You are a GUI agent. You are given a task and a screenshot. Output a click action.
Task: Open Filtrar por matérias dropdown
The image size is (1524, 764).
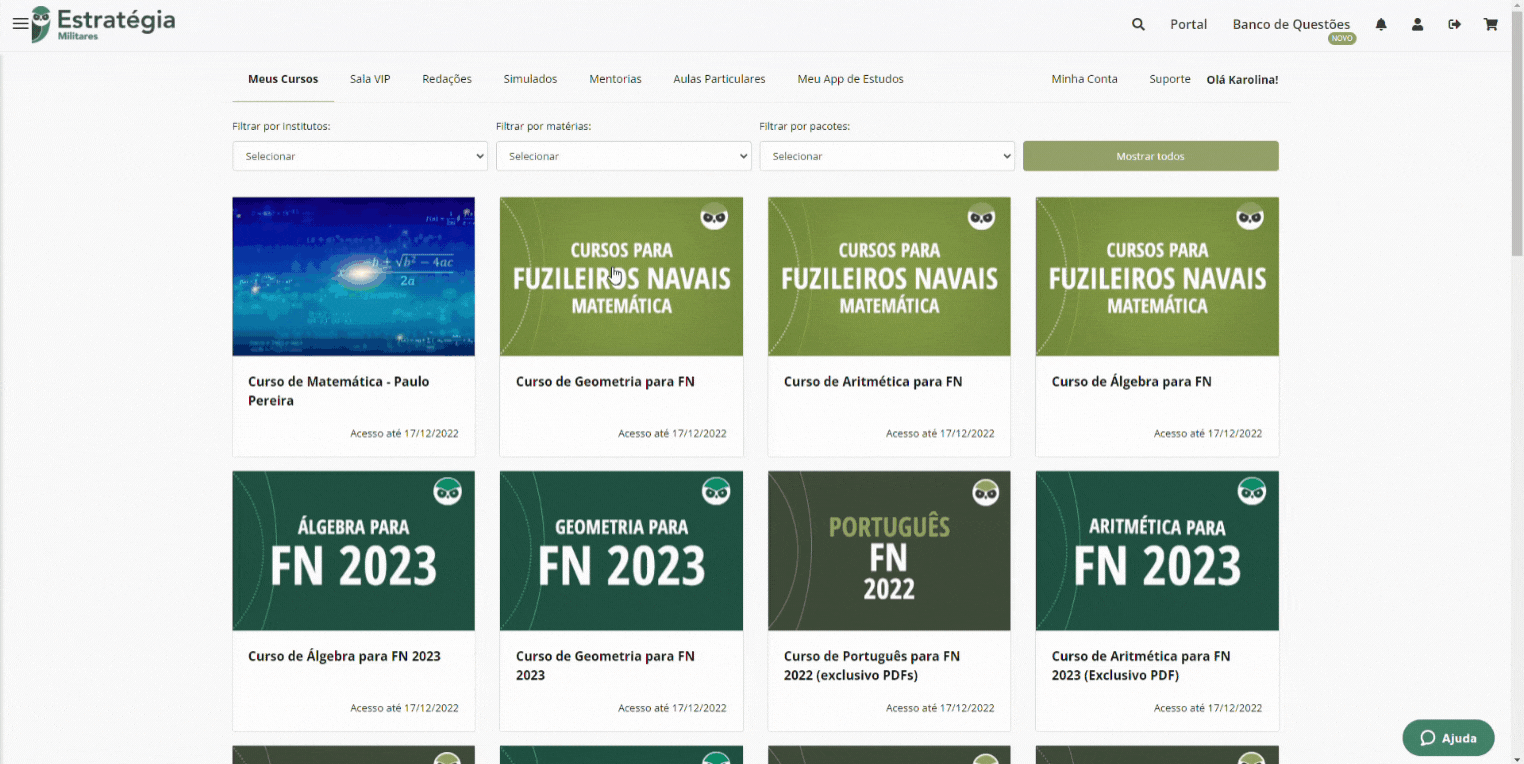pos(624,156)
